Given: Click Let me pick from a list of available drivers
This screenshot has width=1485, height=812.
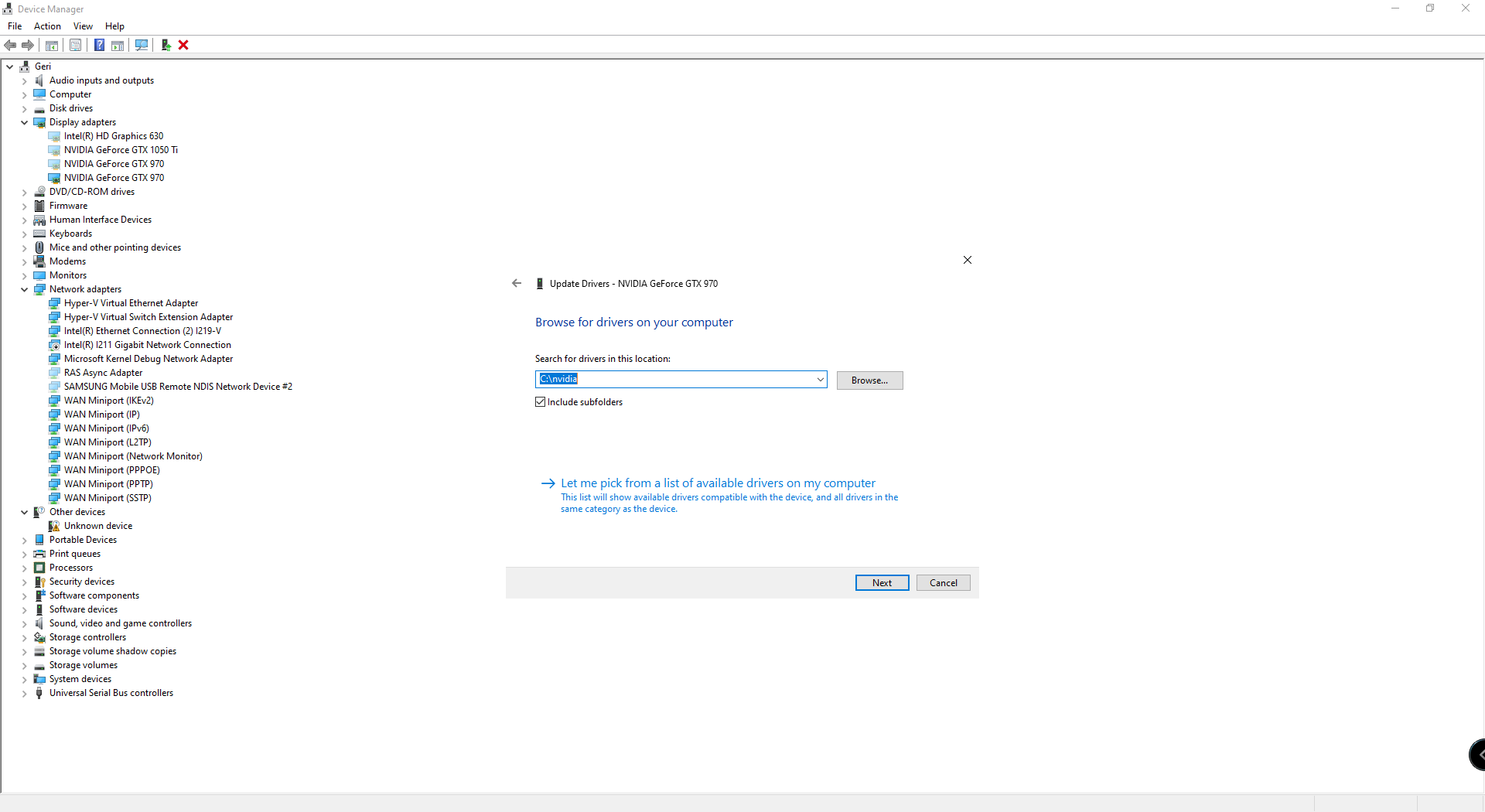Looking at the screenshot, I should coord(716,482).
